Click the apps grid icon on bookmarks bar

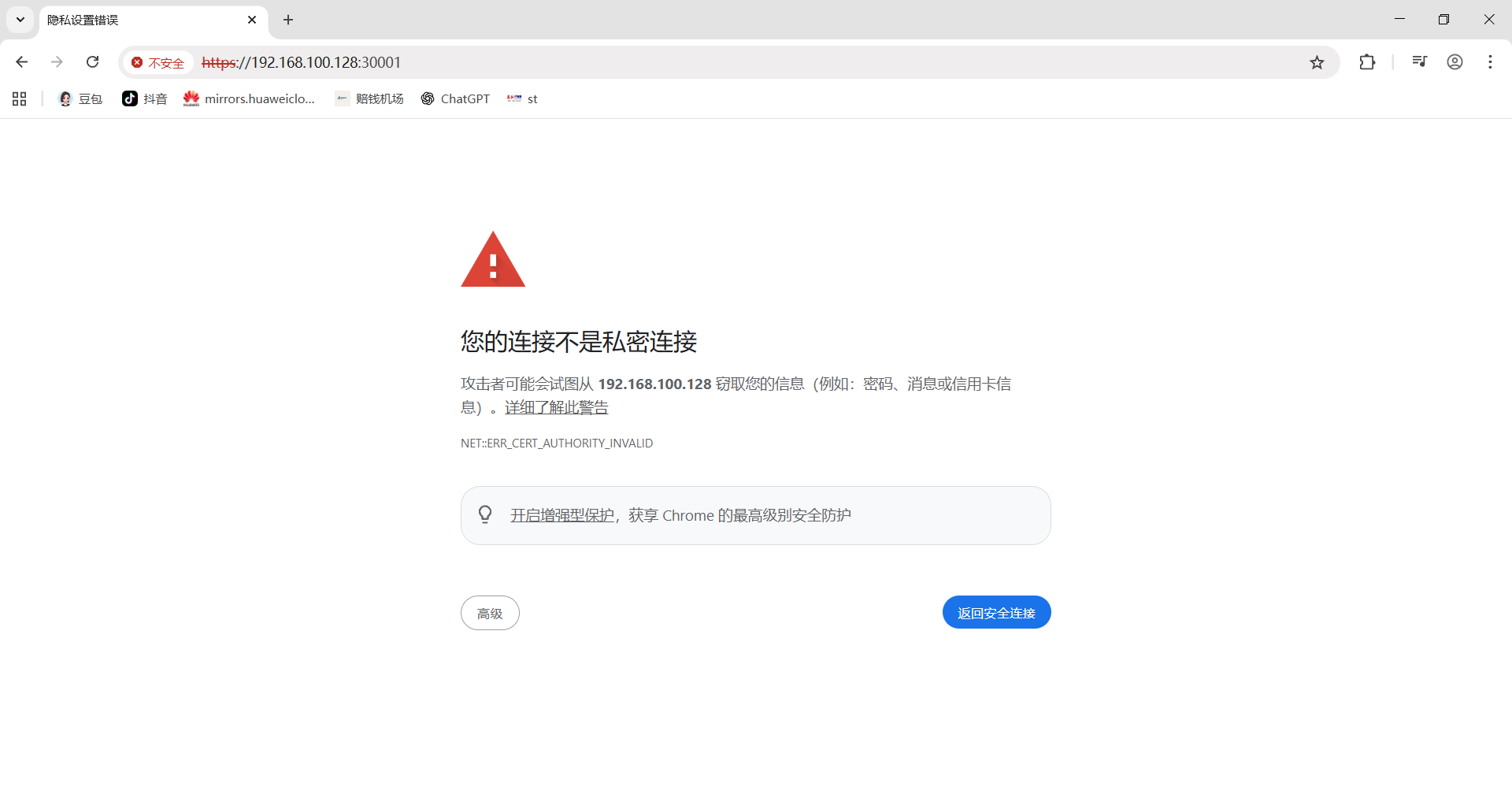click(x=19, y=98)
